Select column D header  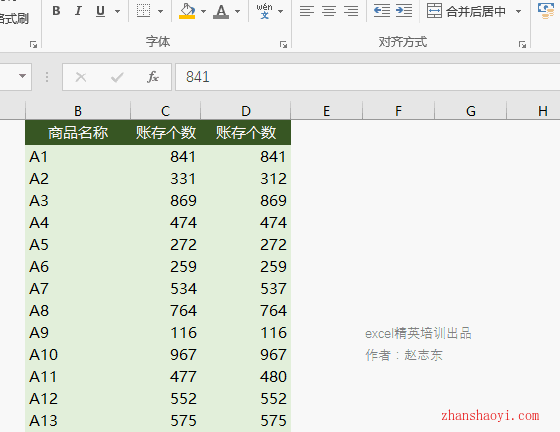click(246, 111)
